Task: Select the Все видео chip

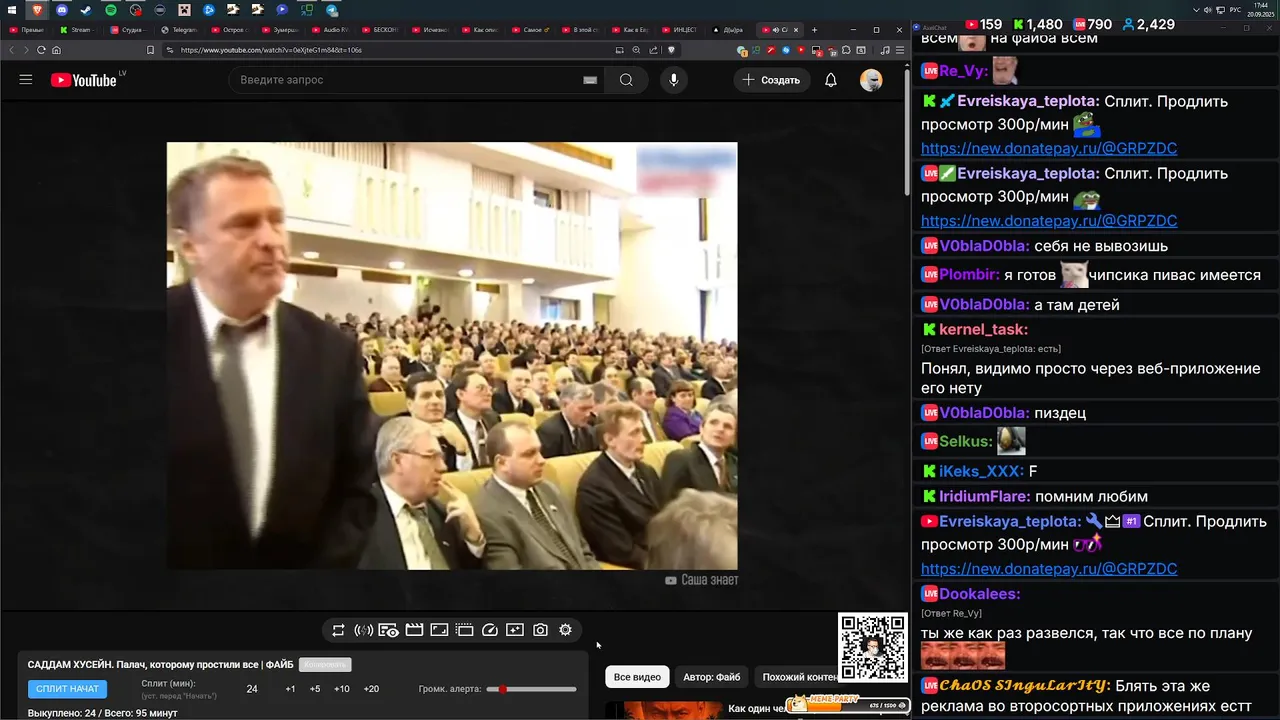Action: [637, 677]
